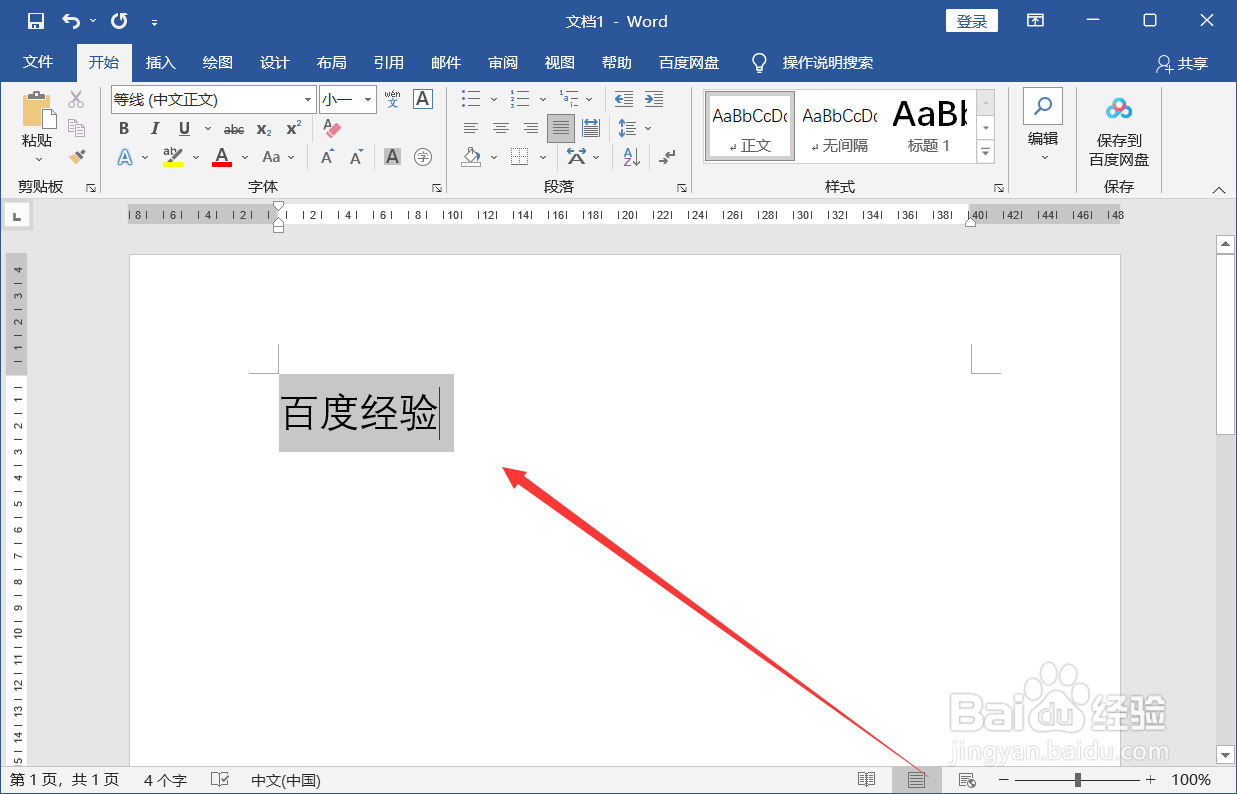Viewport: 1237px width, 794px height.
Task: Center the paragraph text
Action: tap(501, 128)
